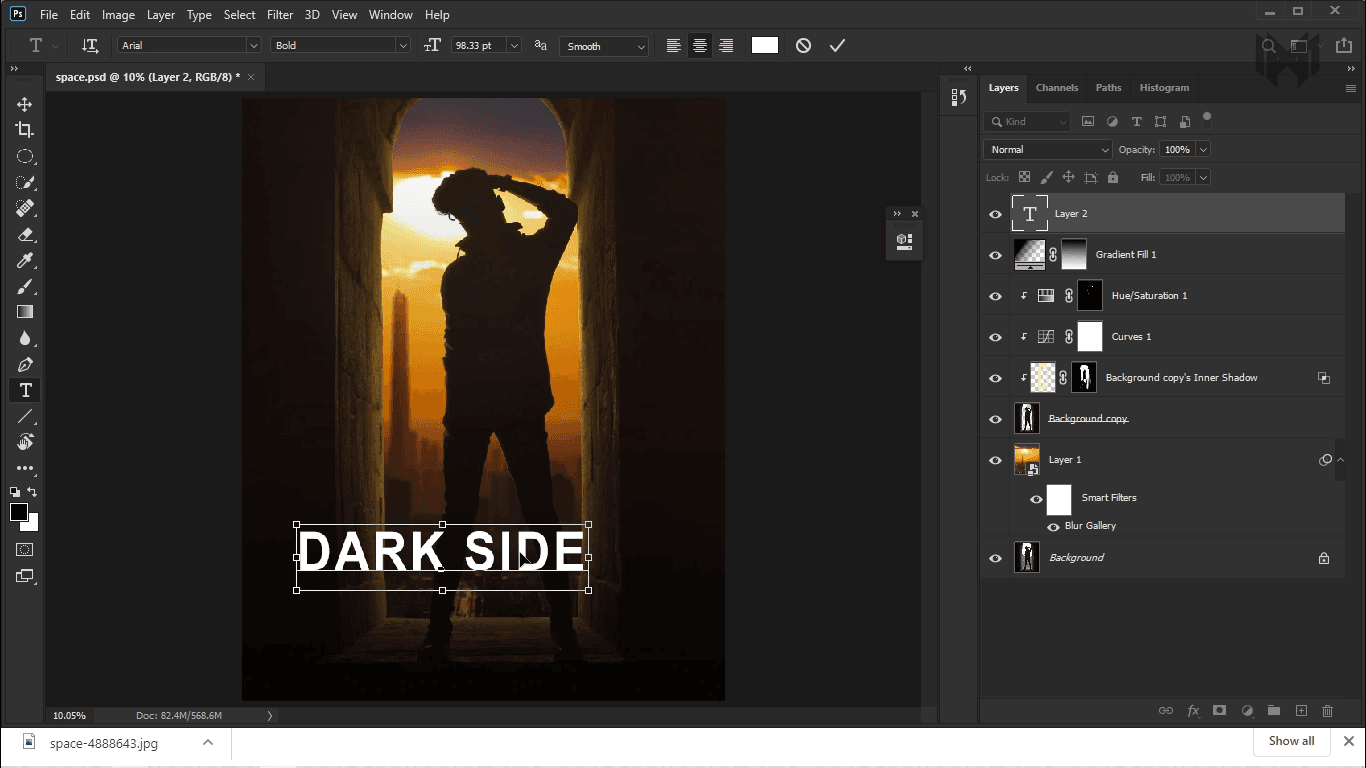Collapse Layer 1 smart filters list
1366x768 pixels.
click(1339, 460)
